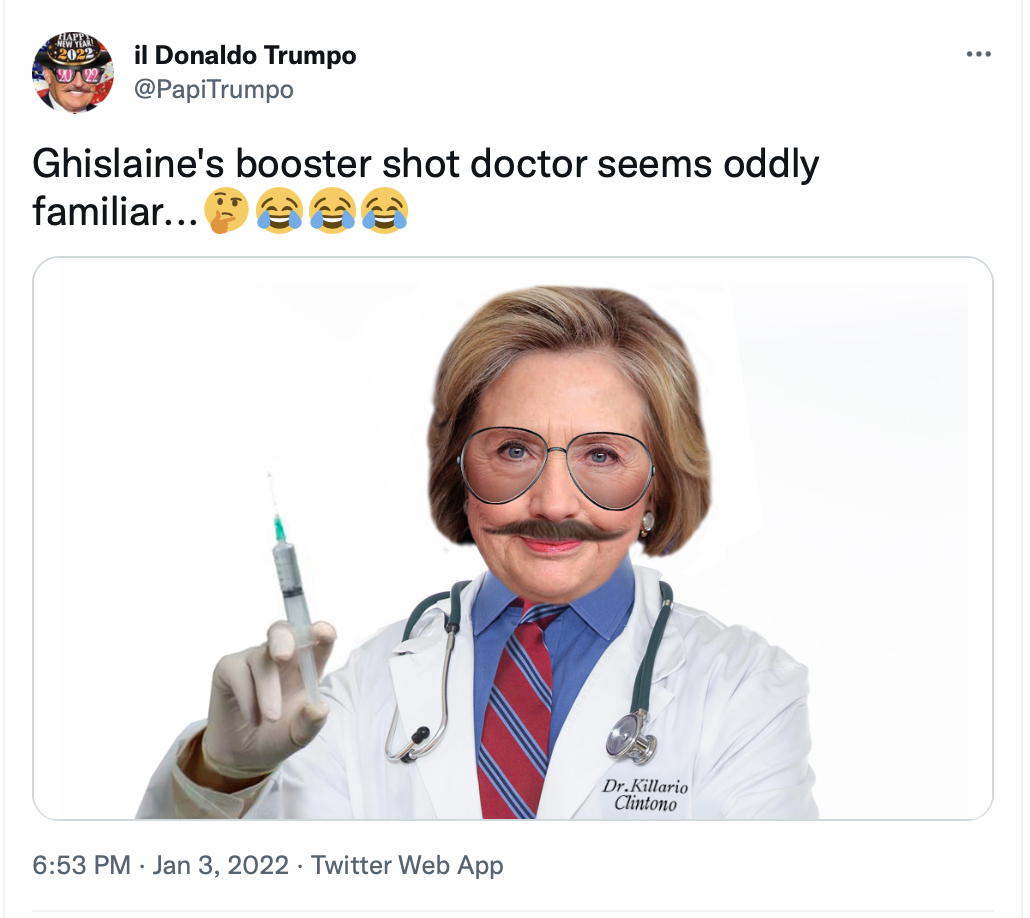Click the syringe in the attached photo

point(293,591)
